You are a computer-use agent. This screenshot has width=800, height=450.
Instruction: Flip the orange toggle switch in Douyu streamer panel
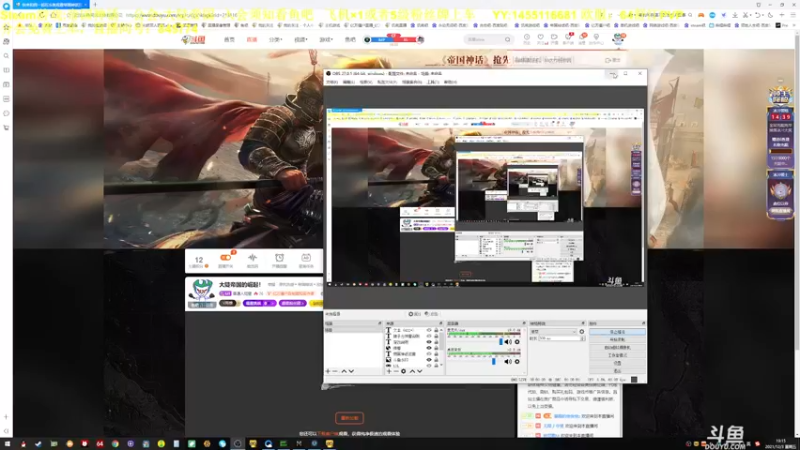pyautogui.click(x=225, y=258)
